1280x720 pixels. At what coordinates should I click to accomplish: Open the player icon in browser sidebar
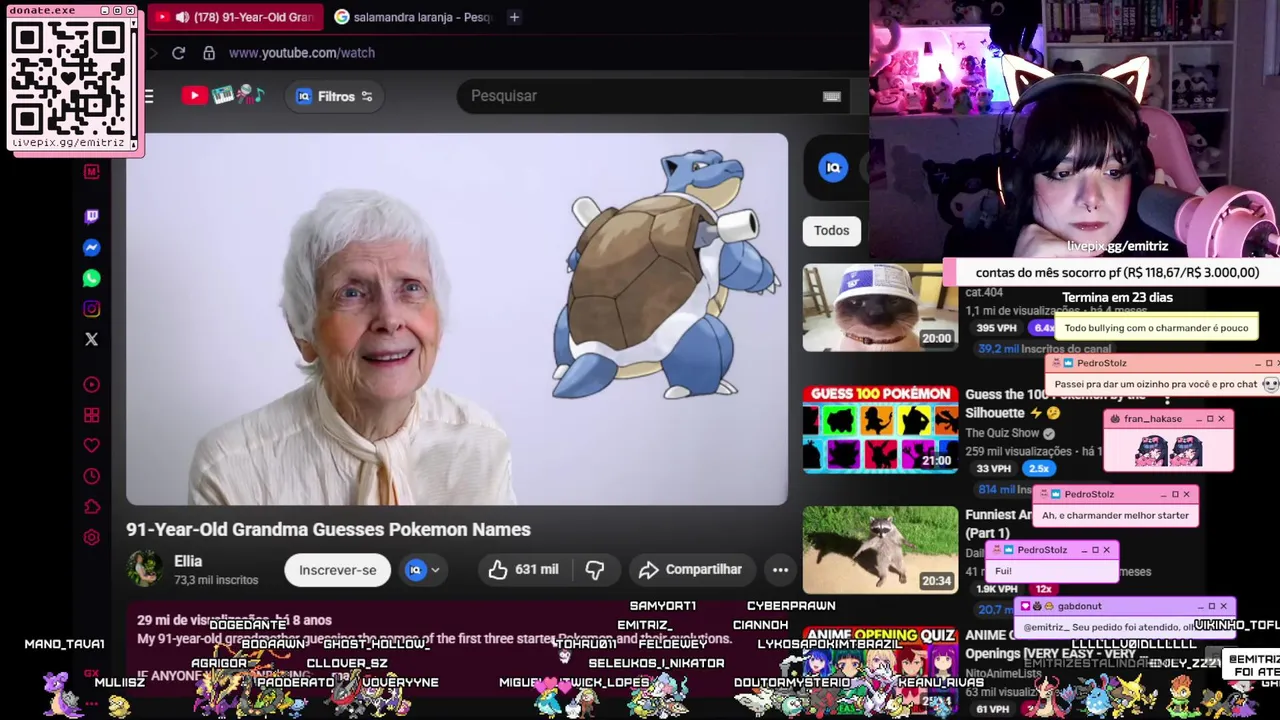click(91, 384)
